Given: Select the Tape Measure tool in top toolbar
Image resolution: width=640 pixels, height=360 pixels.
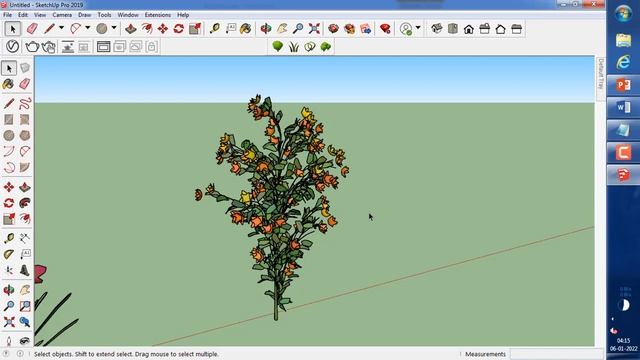Looking at the screenshot, I should pyautogui.click(x=215, y=29).
